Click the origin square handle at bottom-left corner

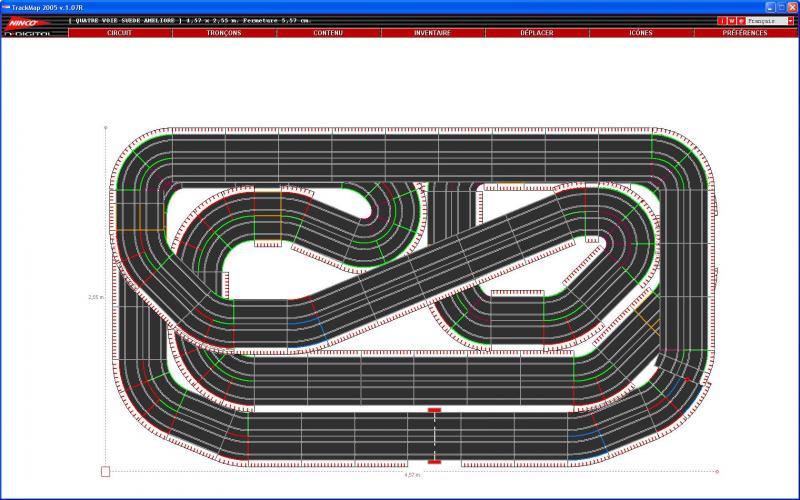(x=106, y=470)
